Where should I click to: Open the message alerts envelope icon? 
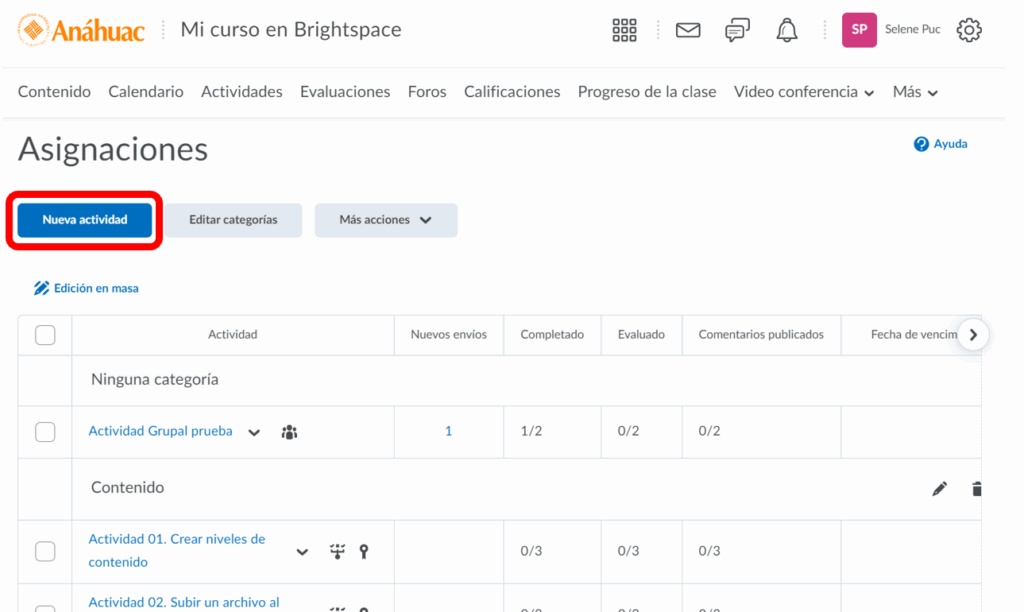tap(688, 31)
